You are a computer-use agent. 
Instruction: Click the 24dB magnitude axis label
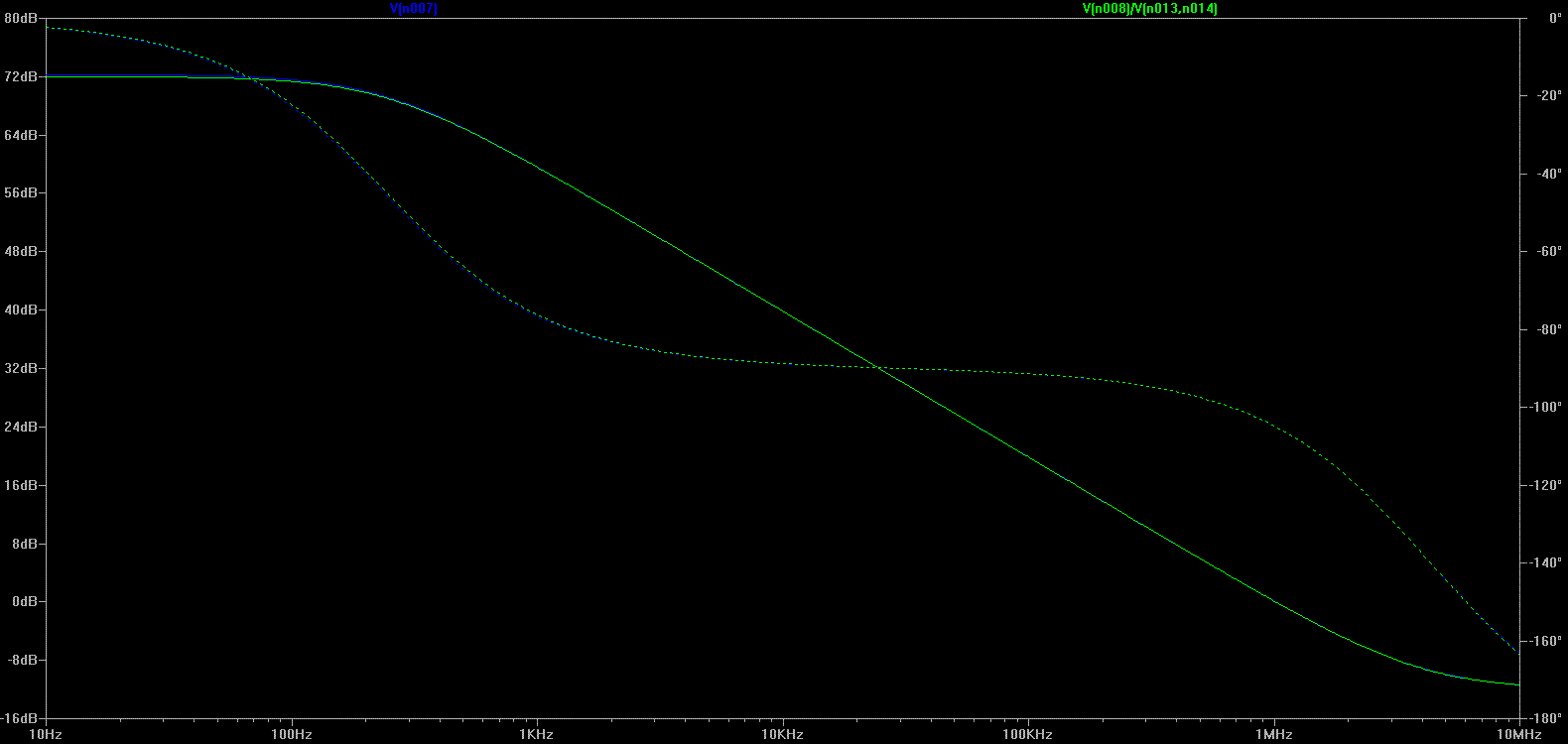[21, 427]
